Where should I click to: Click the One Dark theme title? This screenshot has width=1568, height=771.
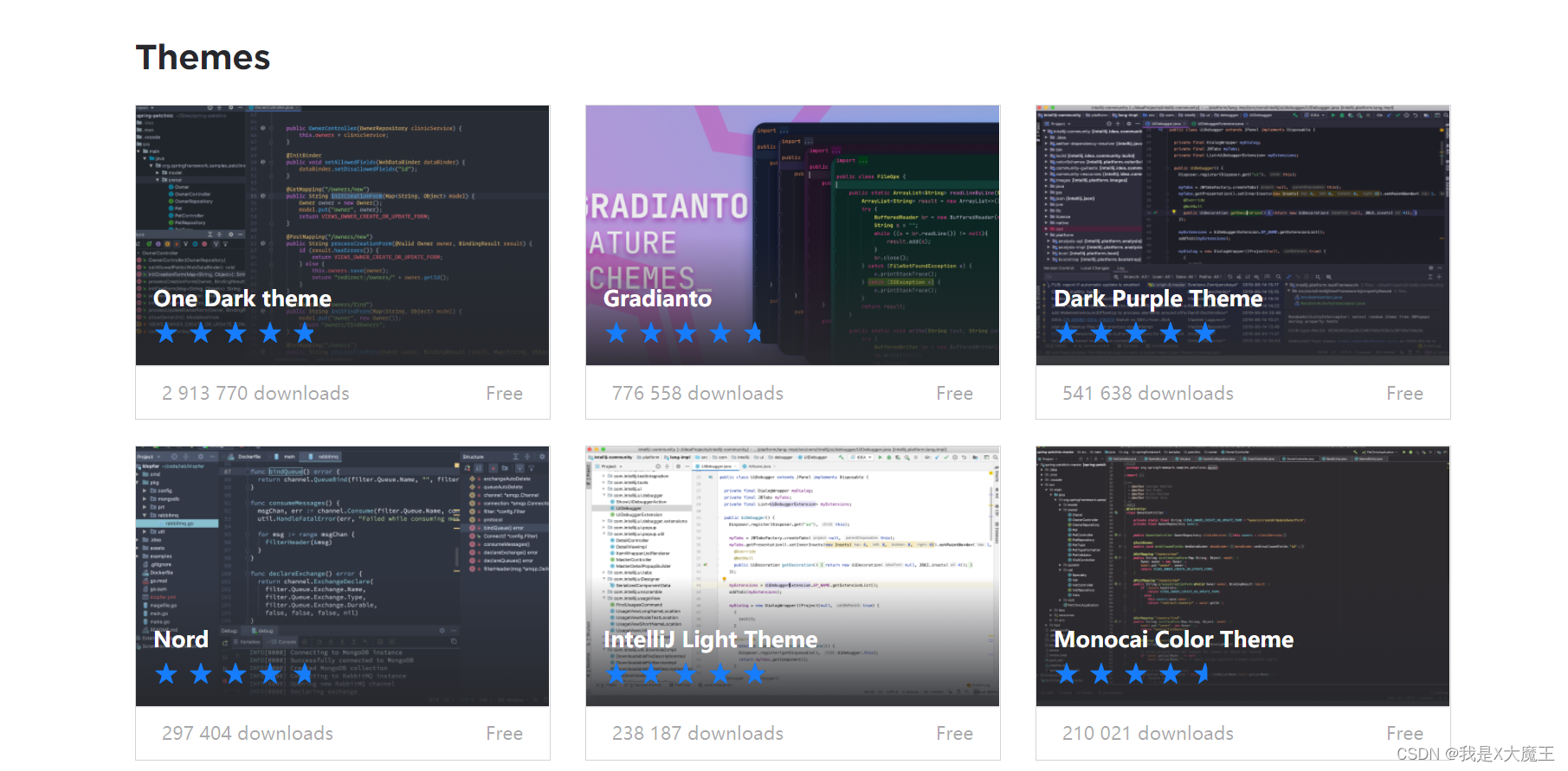242,299
